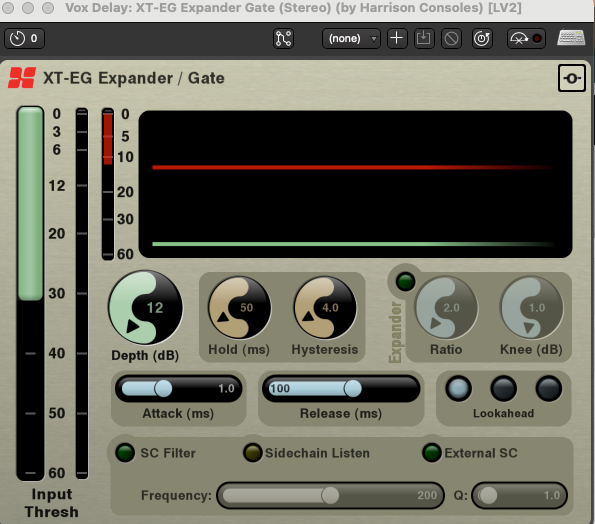Open the preset dropdown showing (none)
The height and width of the screenshot is (524, 595).
point(351,38)
